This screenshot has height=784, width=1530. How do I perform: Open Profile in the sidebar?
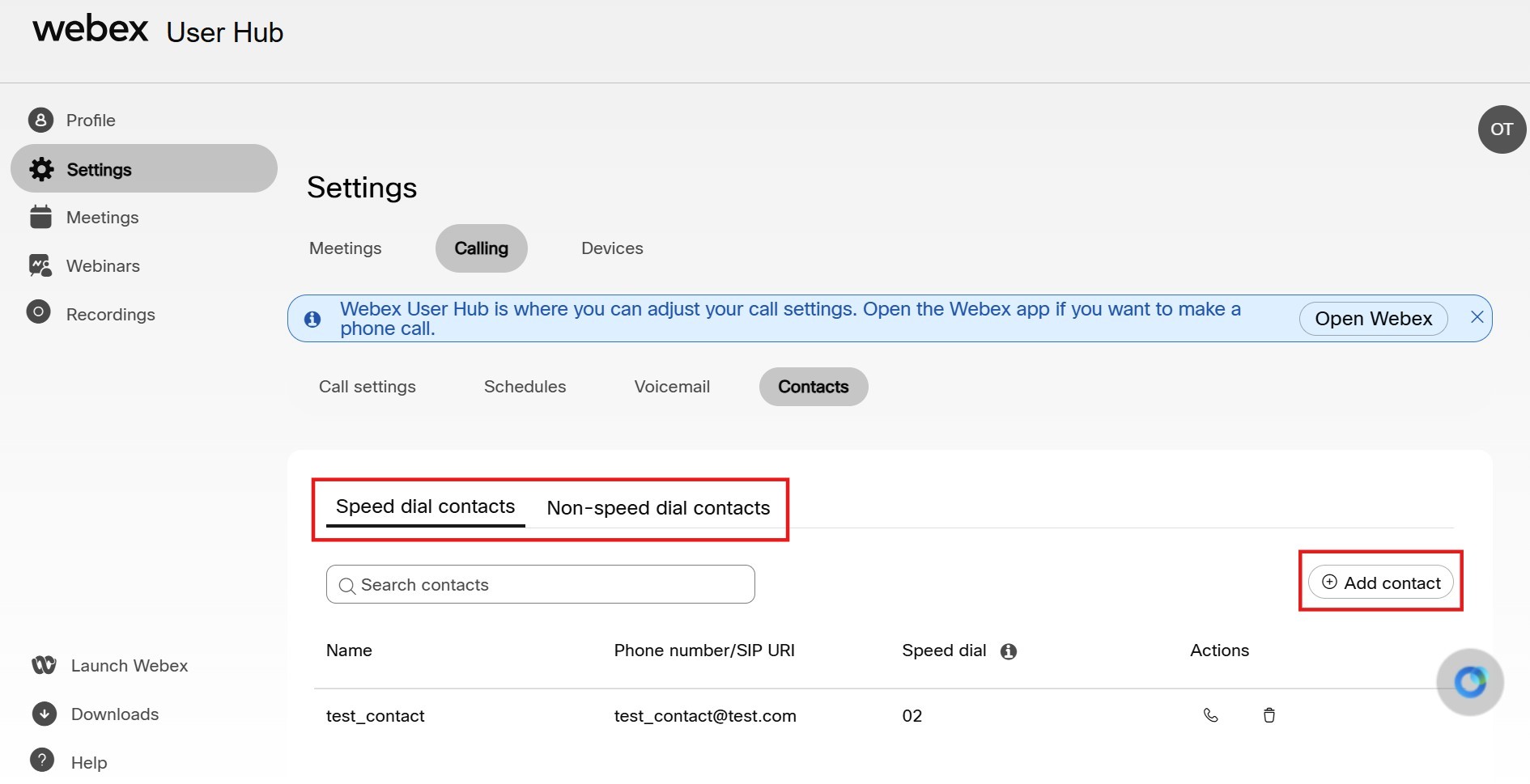(91, 121)
